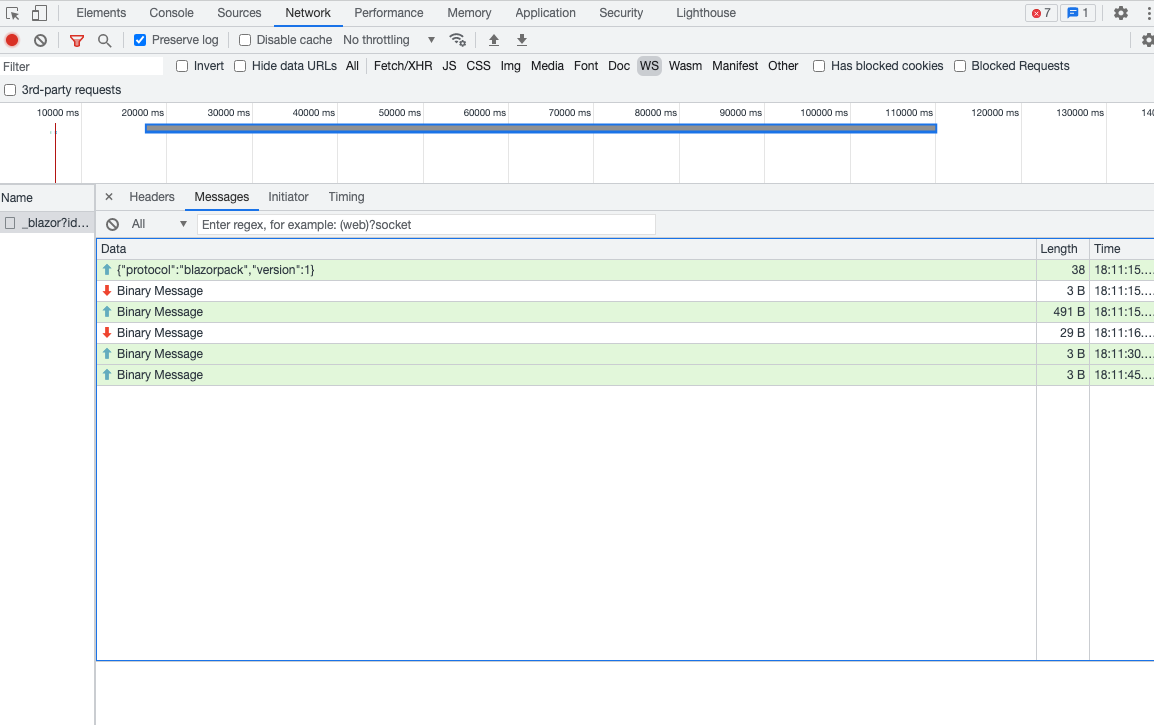
Task: Enable 3rd-party requests checkbox
Action: tap(10, 90)
